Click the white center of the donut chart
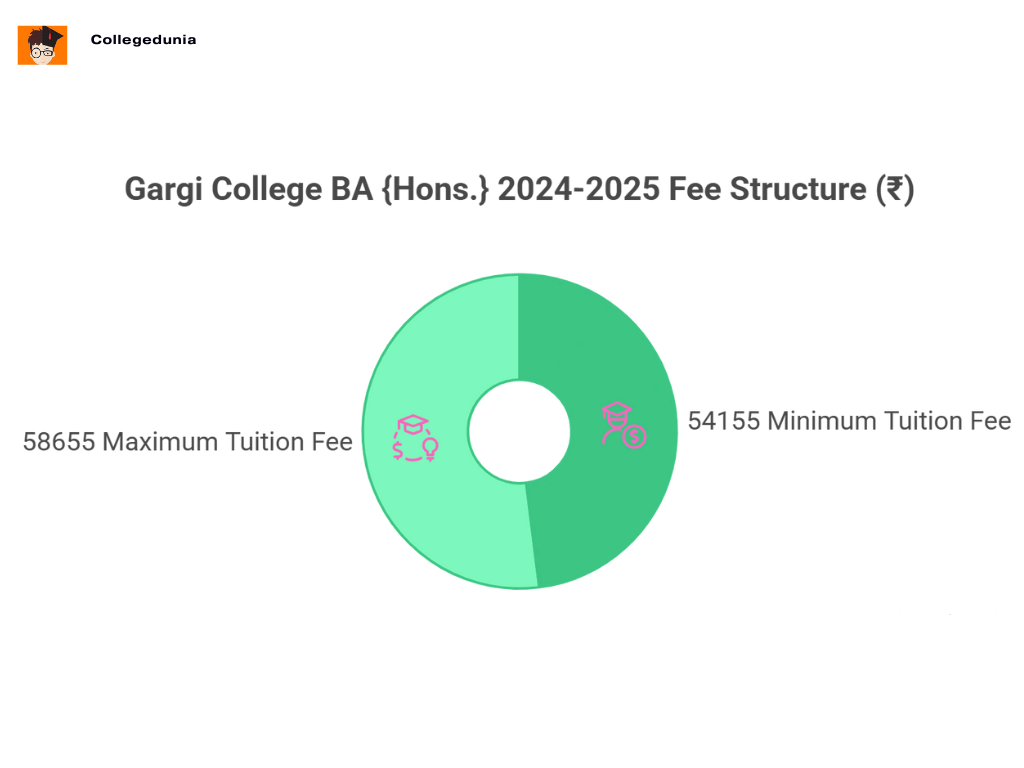This screenshot has height=768, width=1024. pos(518,431)
